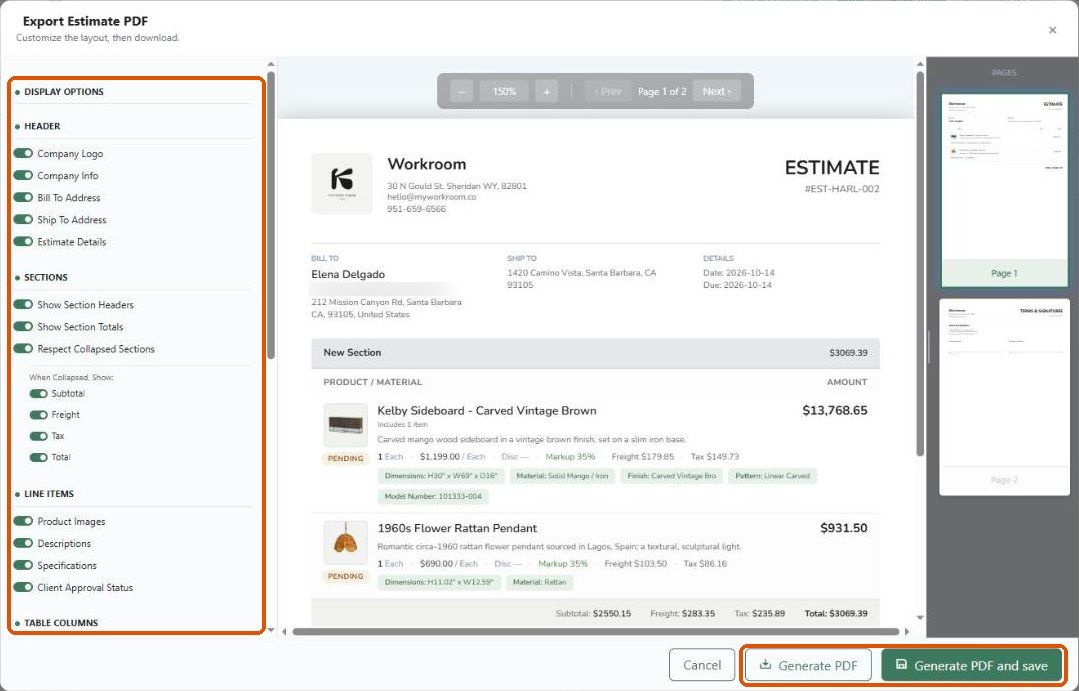The image size is (1079, 691).
Task: Click the $13,768.65 amount
Action: pyautogui.click(x=835, y=410)
